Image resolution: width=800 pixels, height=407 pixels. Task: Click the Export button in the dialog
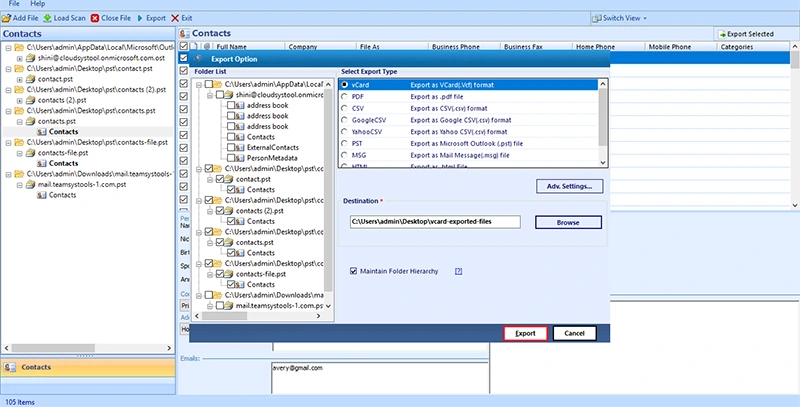(x=525, y=334)
